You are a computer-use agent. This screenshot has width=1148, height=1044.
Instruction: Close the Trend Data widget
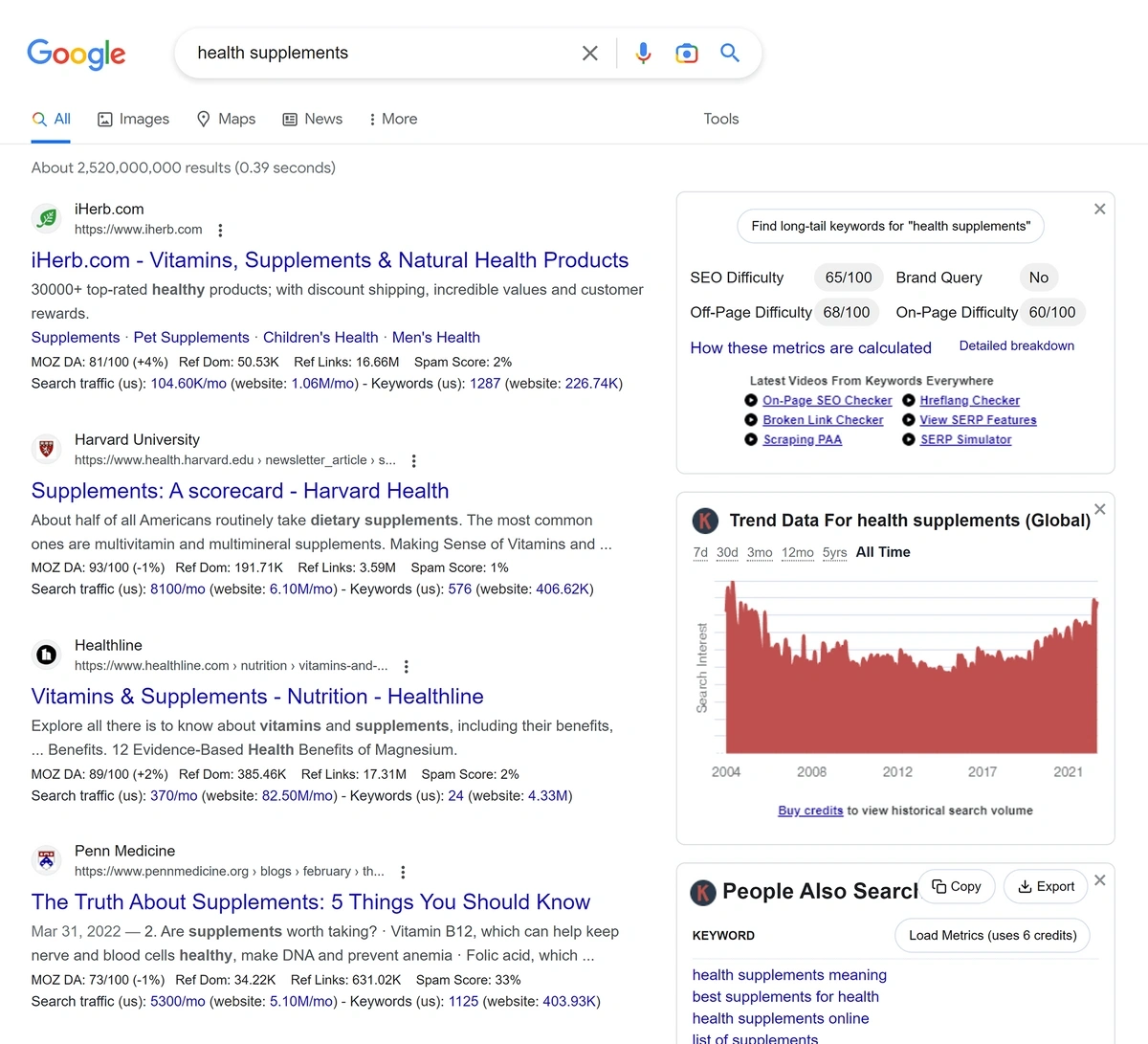pos(1100,509)
